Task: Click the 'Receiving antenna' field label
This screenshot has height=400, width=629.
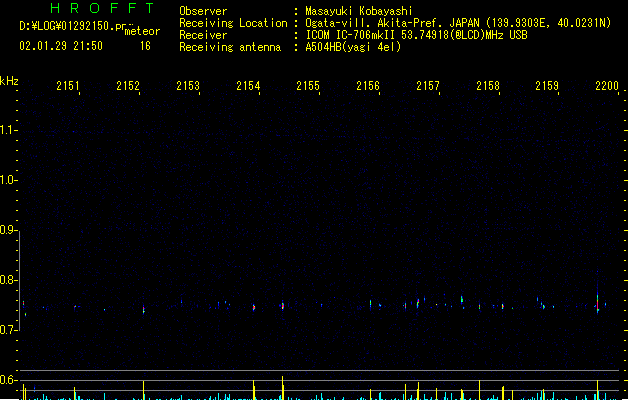Action: [x=230, y=47]
